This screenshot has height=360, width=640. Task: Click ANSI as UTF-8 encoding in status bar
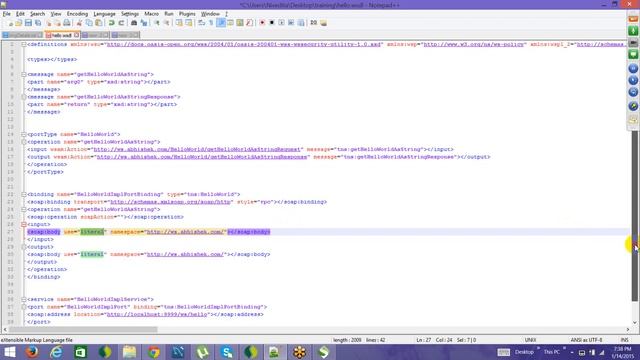(x=586, y=340)
